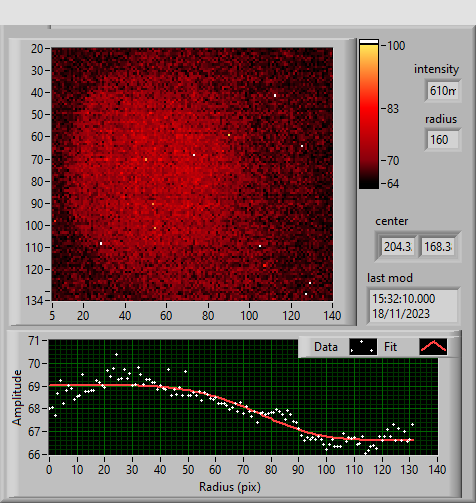The image size is (476, 503).
Task: Click the center of the intensity heatmap
Action: click(192, 174)
